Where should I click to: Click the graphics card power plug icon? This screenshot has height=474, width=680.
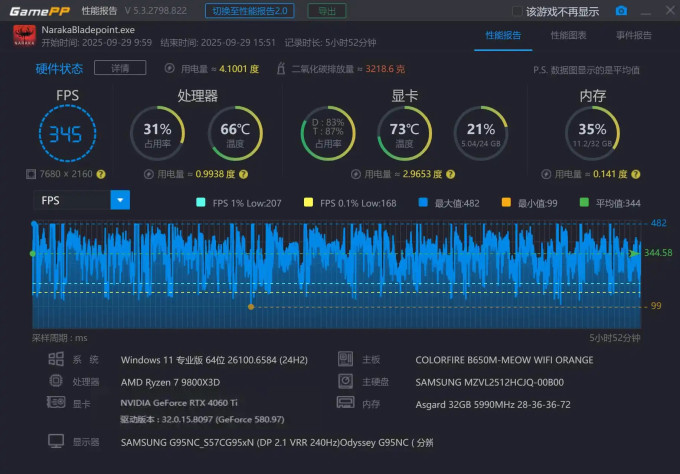click(x=356, y=174)
